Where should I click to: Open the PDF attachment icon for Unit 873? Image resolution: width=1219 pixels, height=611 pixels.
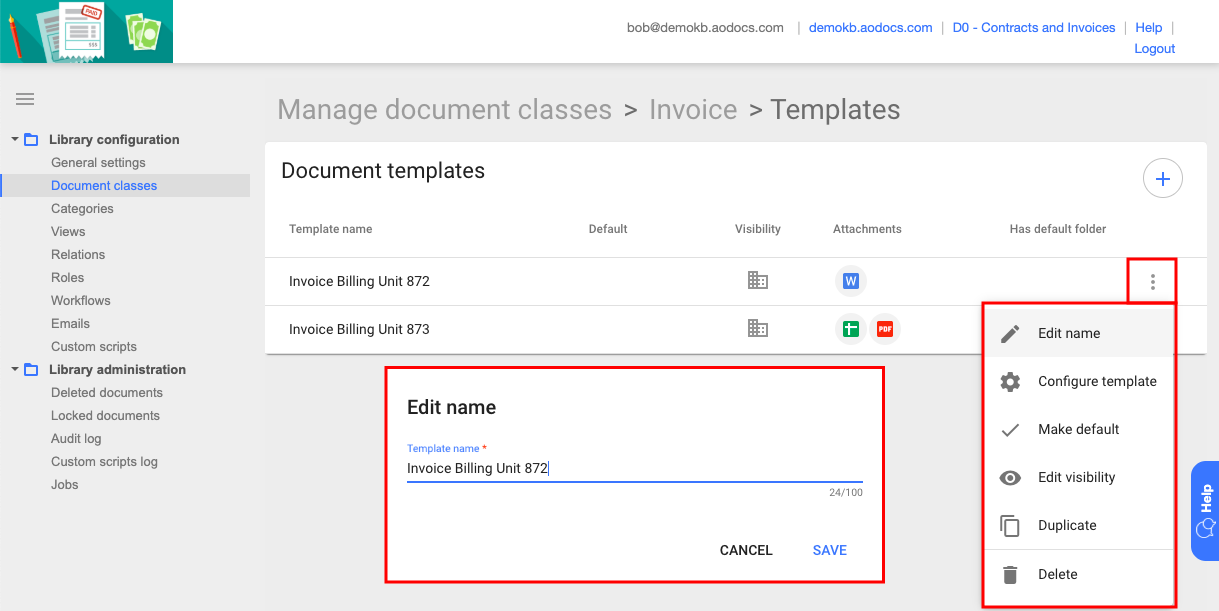tap(885, 328)
